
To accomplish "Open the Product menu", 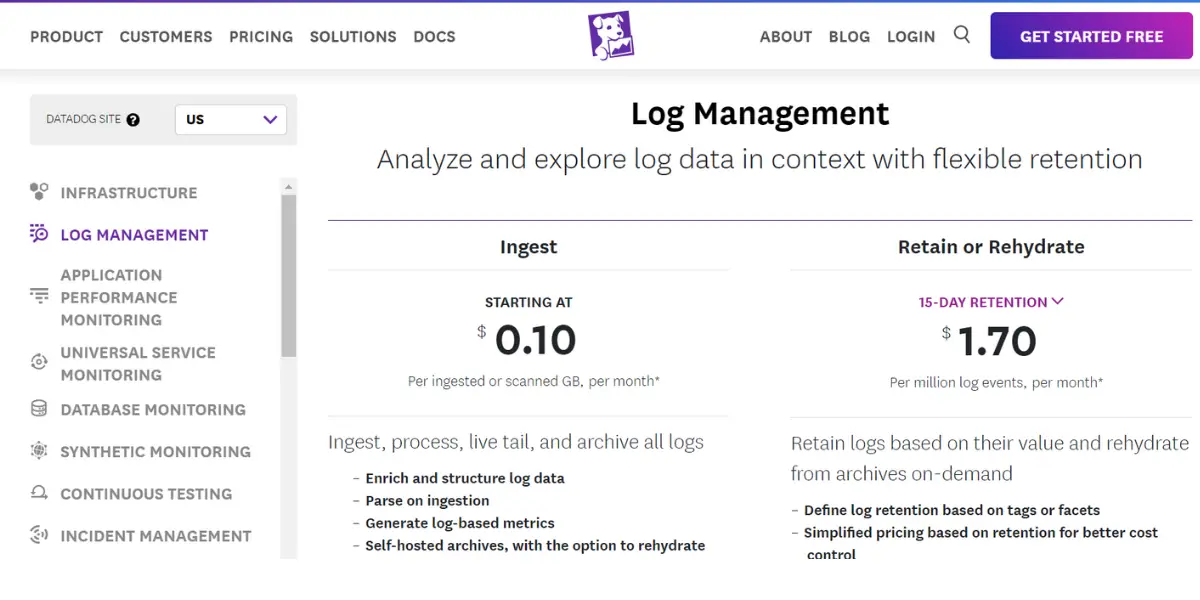I will 66,37.
